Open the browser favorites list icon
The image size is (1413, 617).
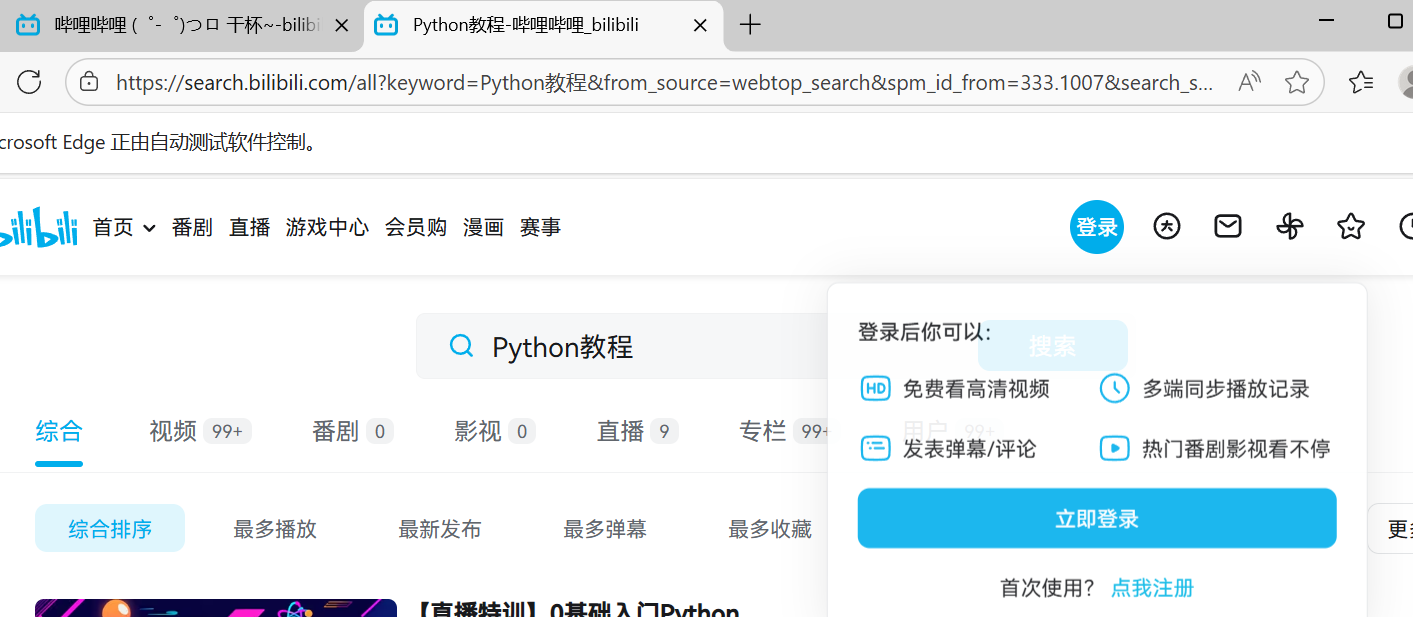[1361, 82]
